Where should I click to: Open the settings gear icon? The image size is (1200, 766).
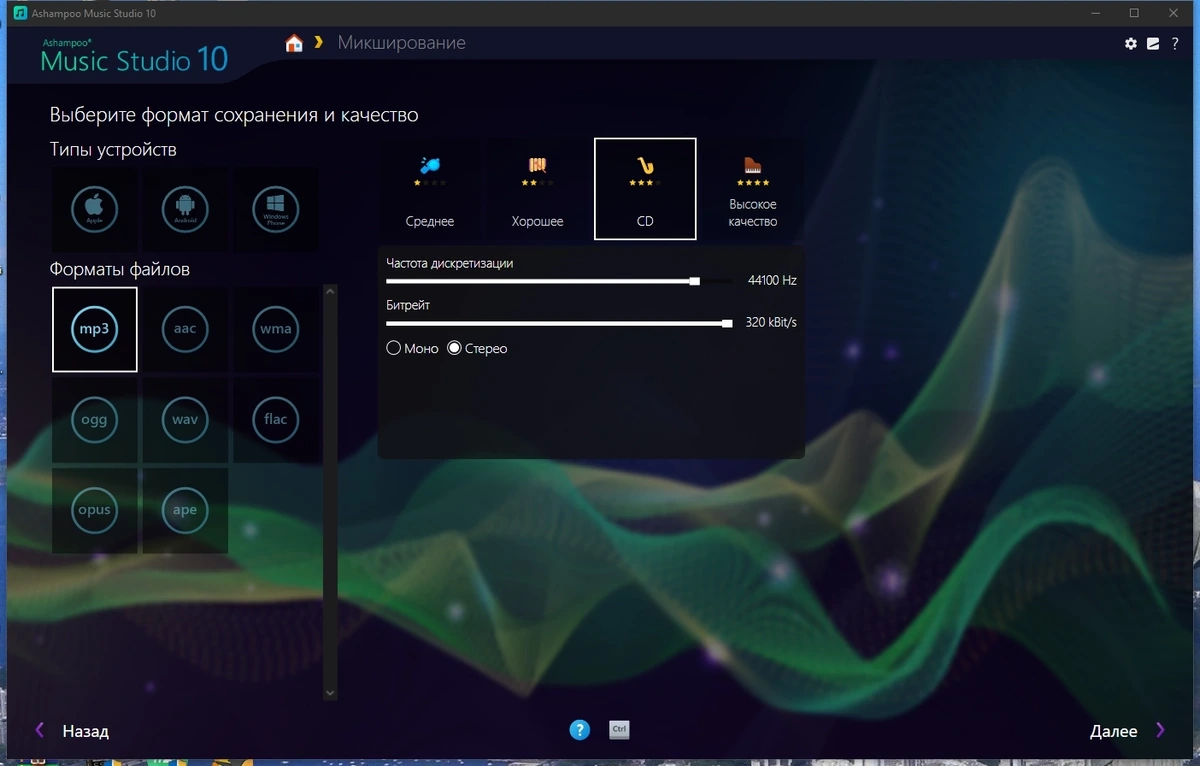click(x=1131, y=44)
